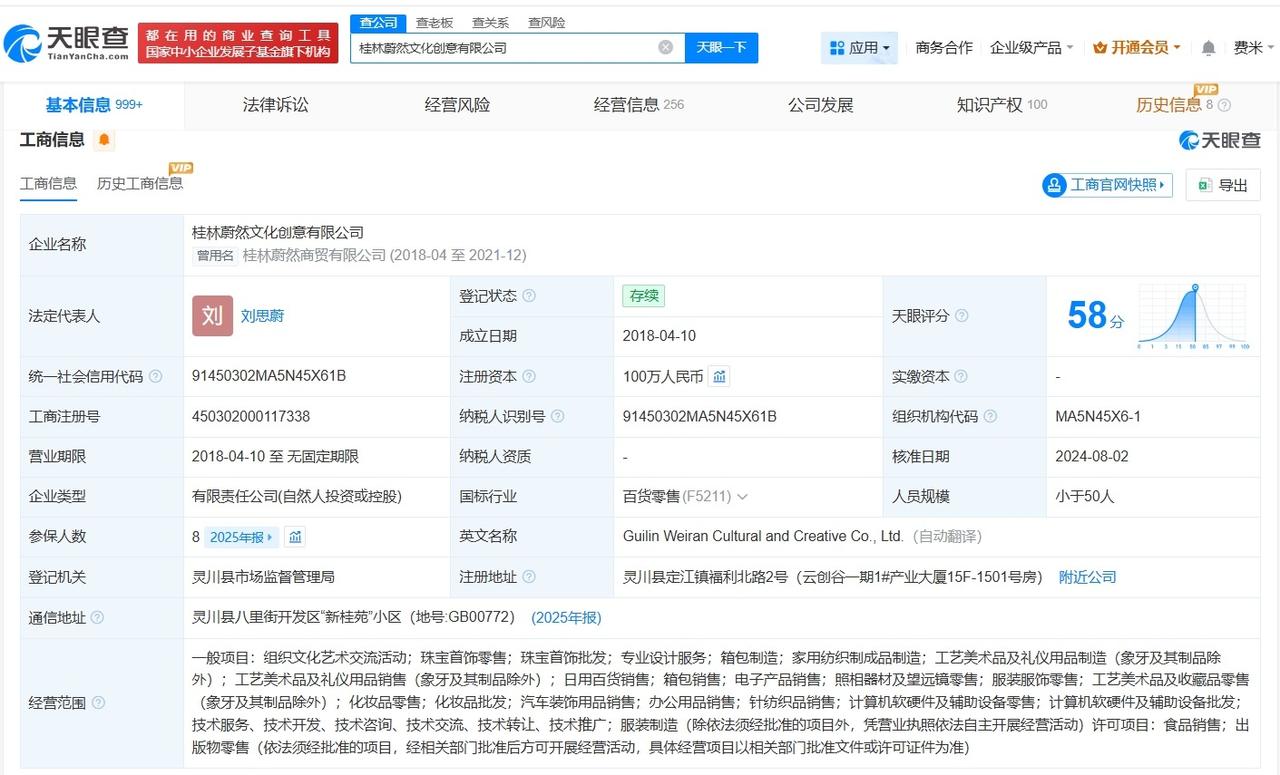
Task: Clear the search box with the X icon
Action: 665,47
